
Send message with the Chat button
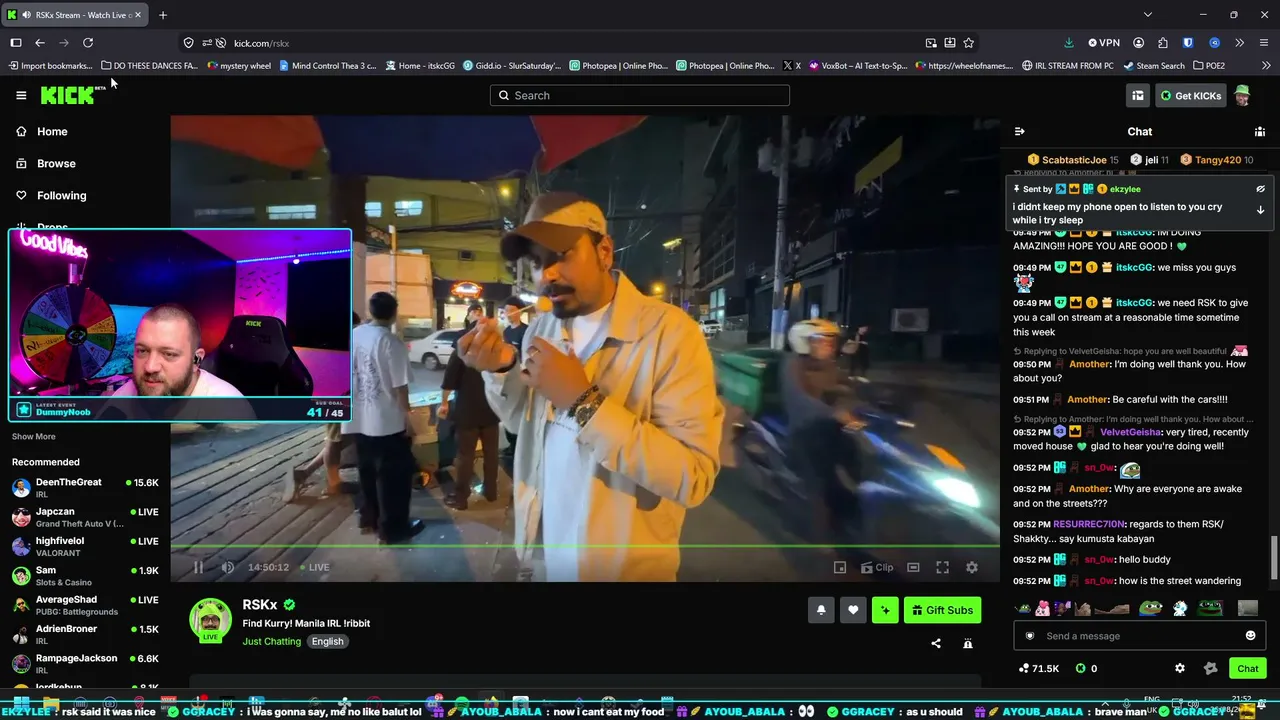pyautogui.click(x=1248, y=668)
